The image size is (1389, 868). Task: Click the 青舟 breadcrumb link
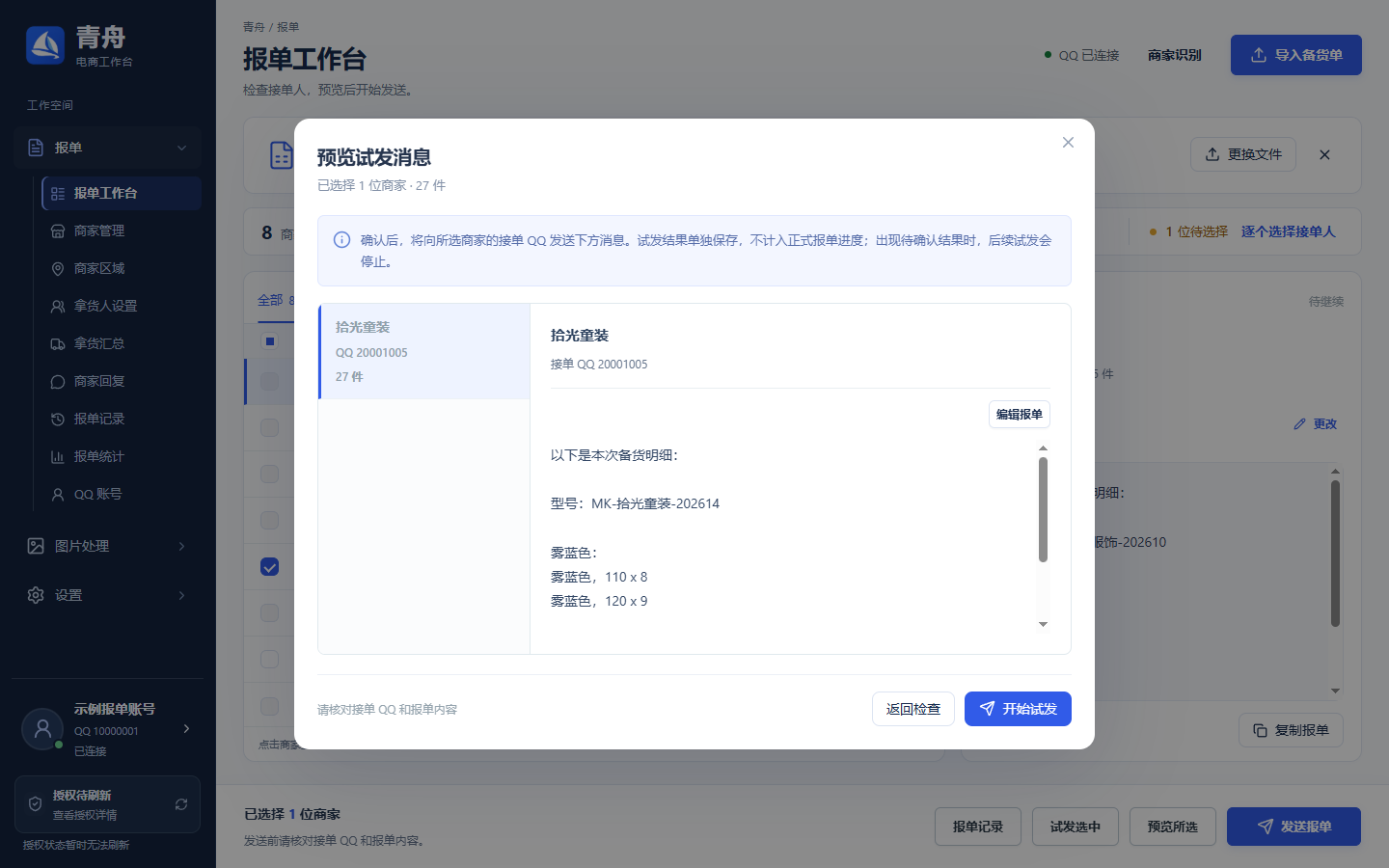[x=254, y=27]
